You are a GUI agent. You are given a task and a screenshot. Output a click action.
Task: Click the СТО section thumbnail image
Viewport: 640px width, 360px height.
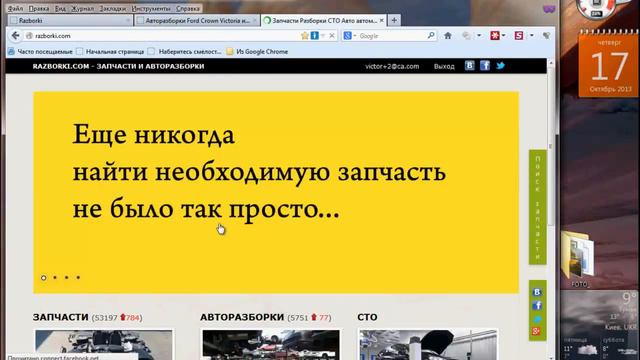(428, 344)
